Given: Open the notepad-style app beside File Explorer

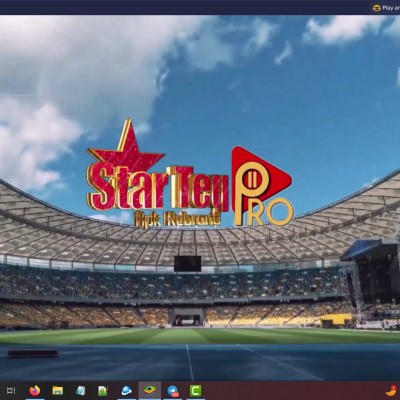Looking at the screenshot, I should 80,390.
